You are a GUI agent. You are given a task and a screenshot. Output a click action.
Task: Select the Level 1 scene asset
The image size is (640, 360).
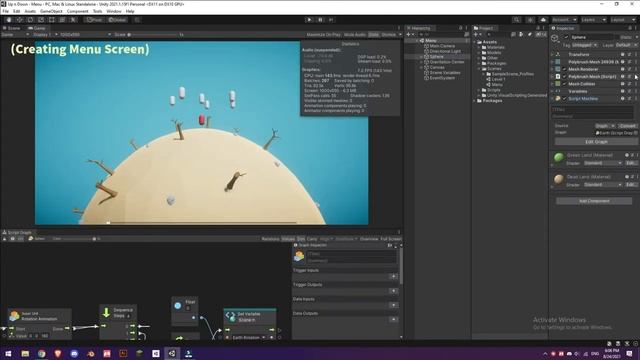[498, 79]
